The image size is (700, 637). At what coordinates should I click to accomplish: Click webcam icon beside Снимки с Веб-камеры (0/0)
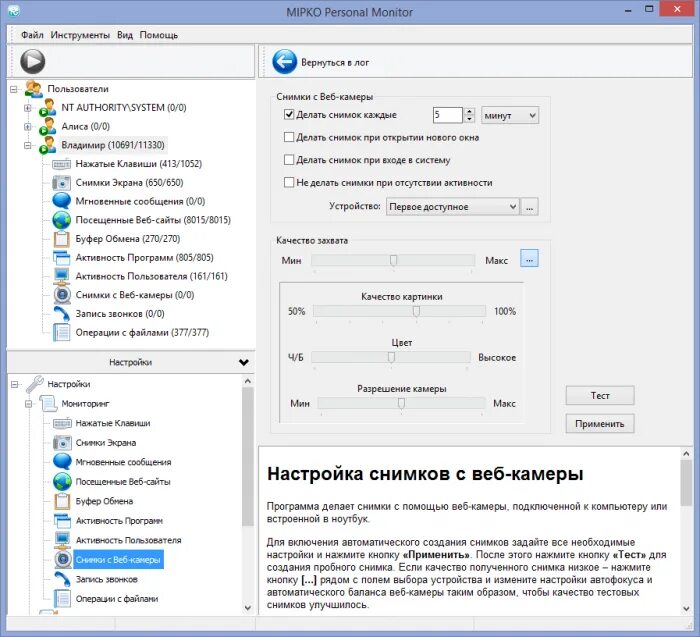62,295
